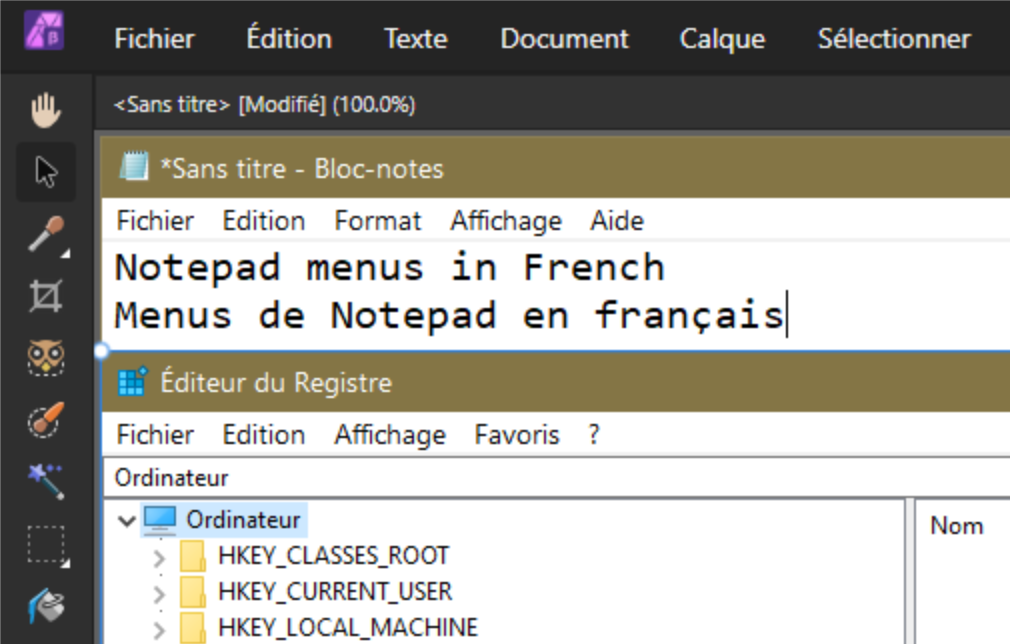Click the HKEY_CURRENT_USER folder icon

click(193, 592)
